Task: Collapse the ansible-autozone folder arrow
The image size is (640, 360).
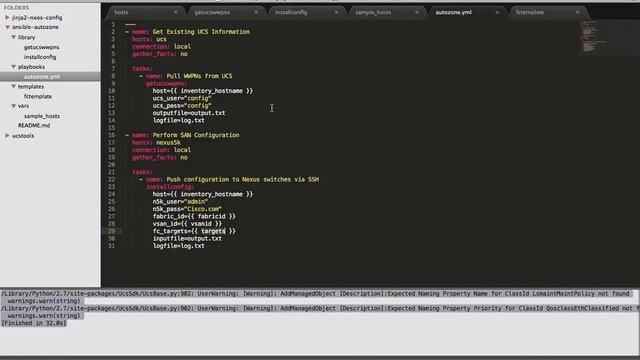Action: coord(7,27)
